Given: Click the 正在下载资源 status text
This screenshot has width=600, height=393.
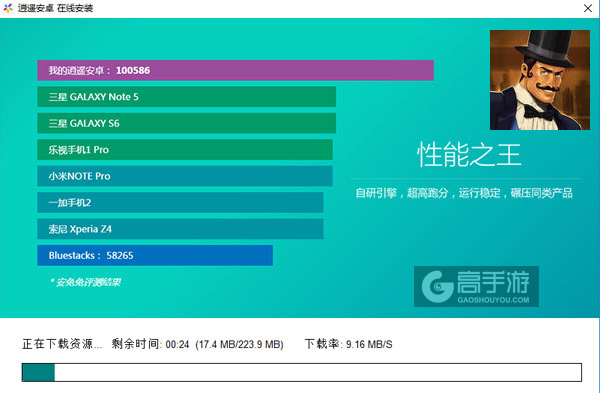Looking at the screenshot, I should [x=62, y=344].
